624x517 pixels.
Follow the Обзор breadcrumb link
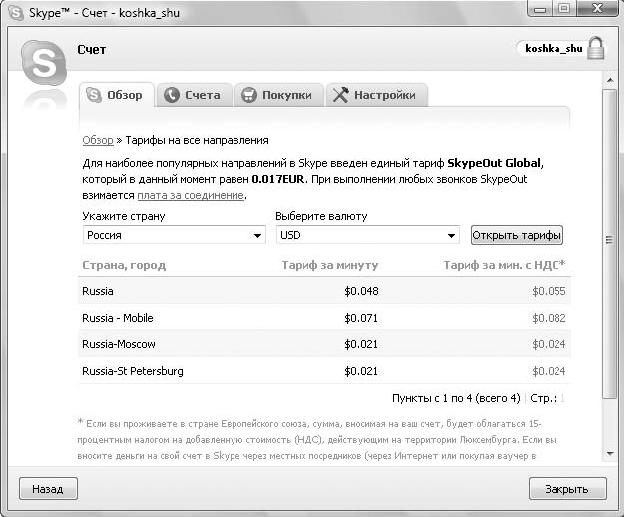click(97, 140)
